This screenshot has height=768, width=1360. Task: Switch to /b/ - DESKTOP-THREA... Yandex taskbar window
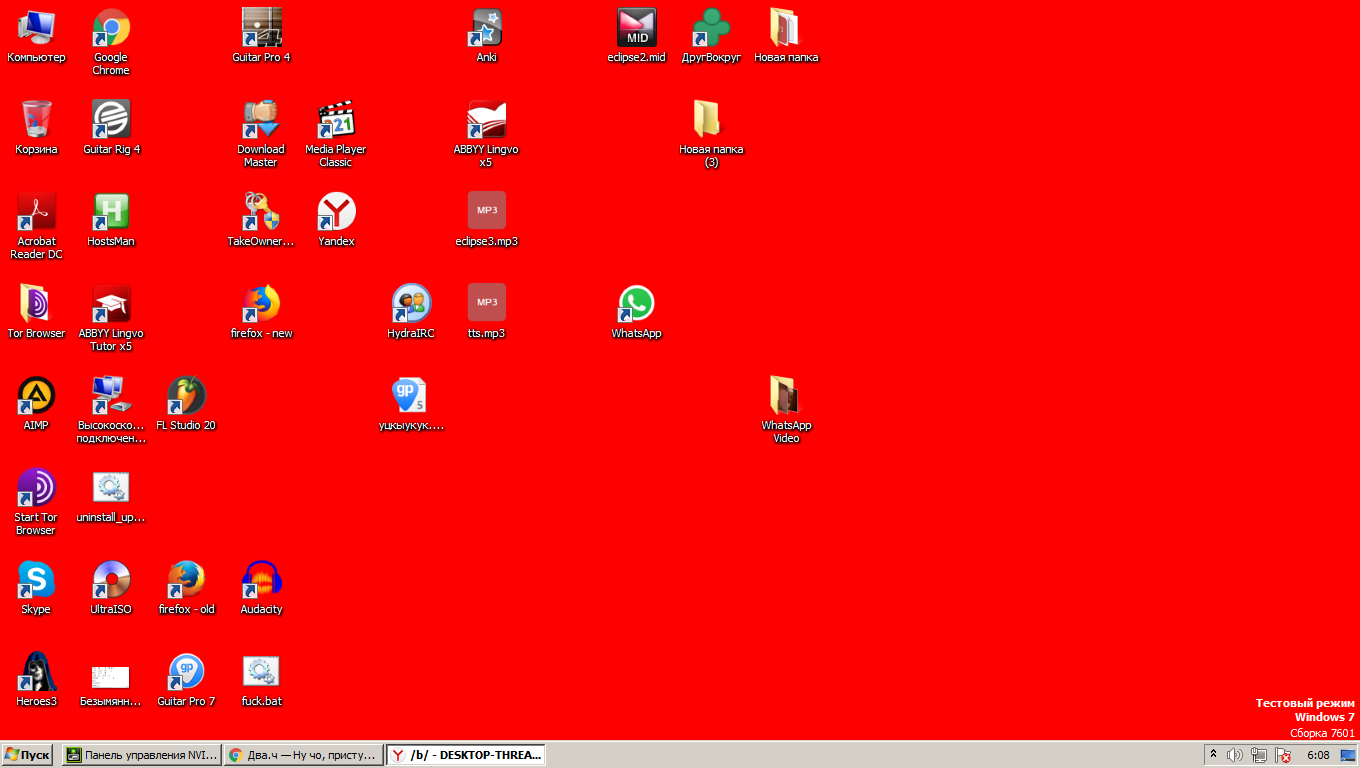click(x=466, y=755)
